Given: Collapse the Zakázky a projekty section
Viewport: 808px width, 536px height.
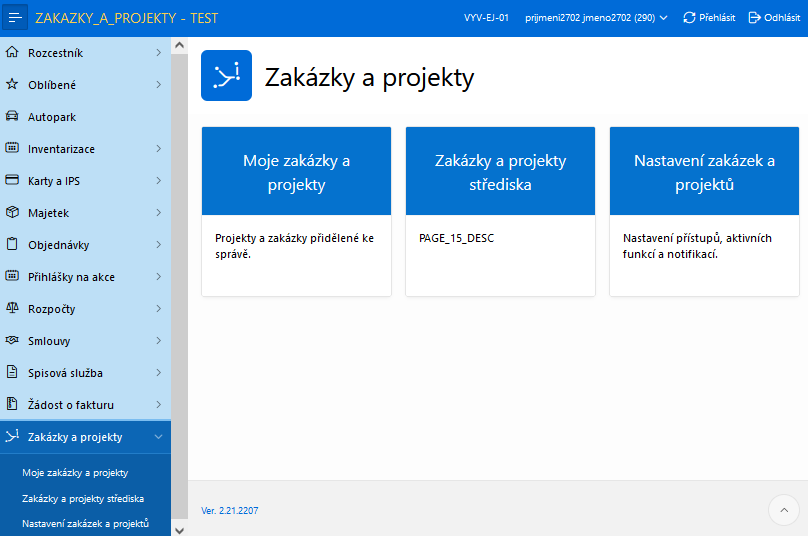Looking at the screenshot, I should click(158, 437).
